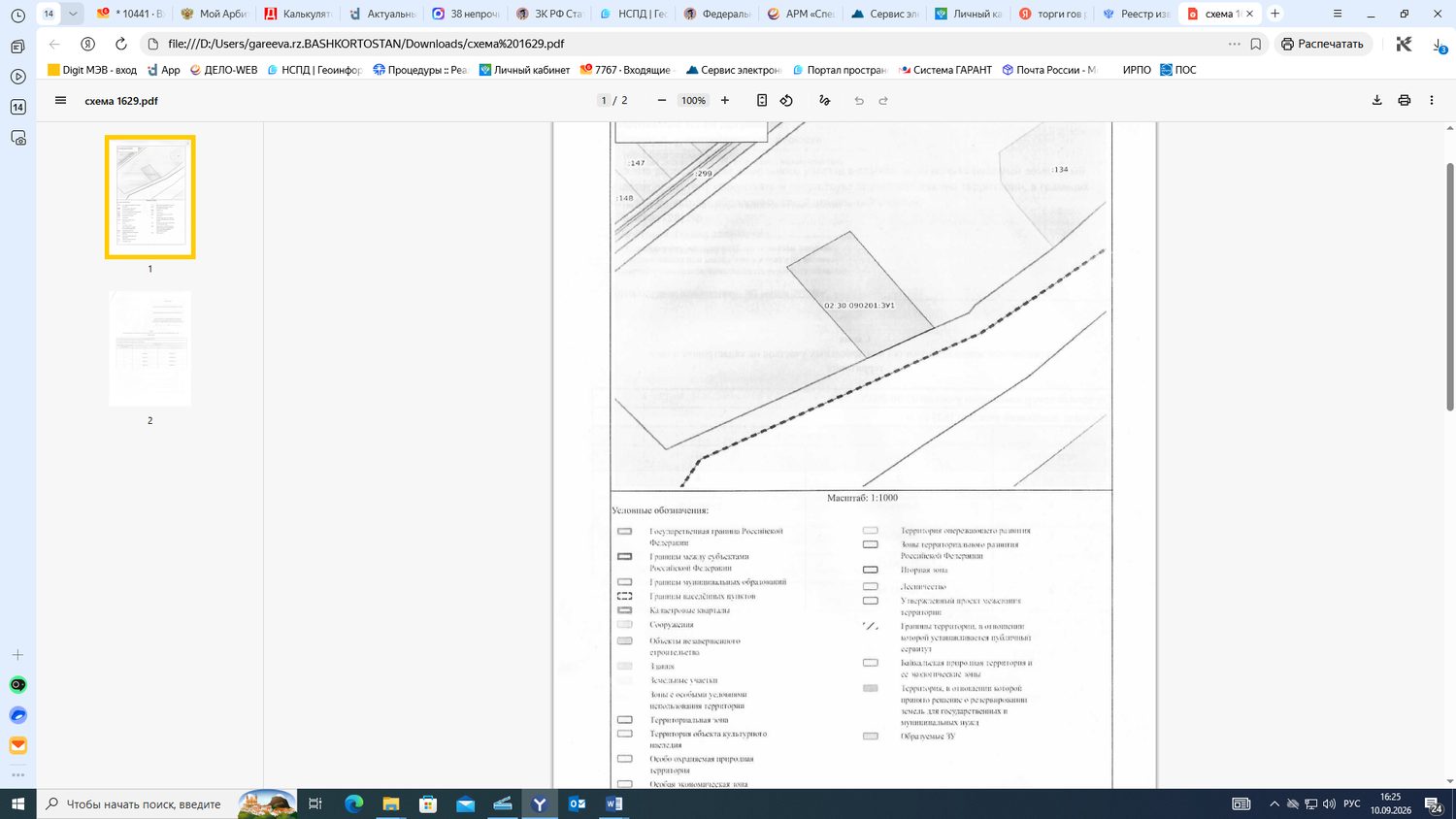Image resolution: width=1456 pixels, height=819 pixels.
Task: Zoom out the PDF document
Action: pyautogui.click(x=662, y=100)
